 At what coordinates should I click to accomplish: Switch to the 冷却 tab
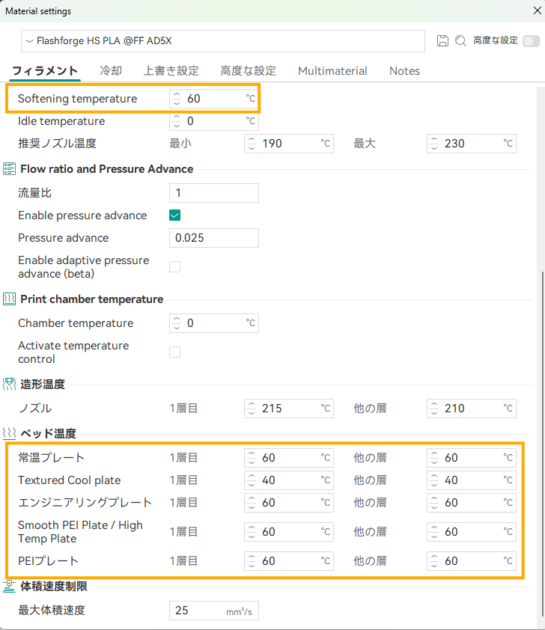[111, 71]
